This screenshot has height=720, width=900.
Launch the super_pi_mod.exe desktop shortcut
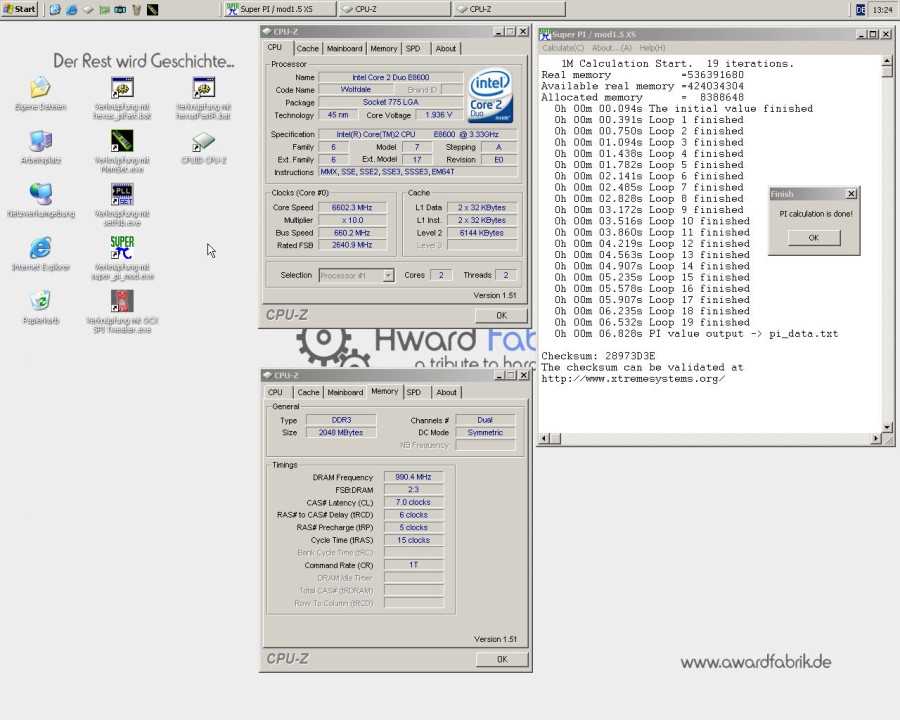click(x=122, y=248)
